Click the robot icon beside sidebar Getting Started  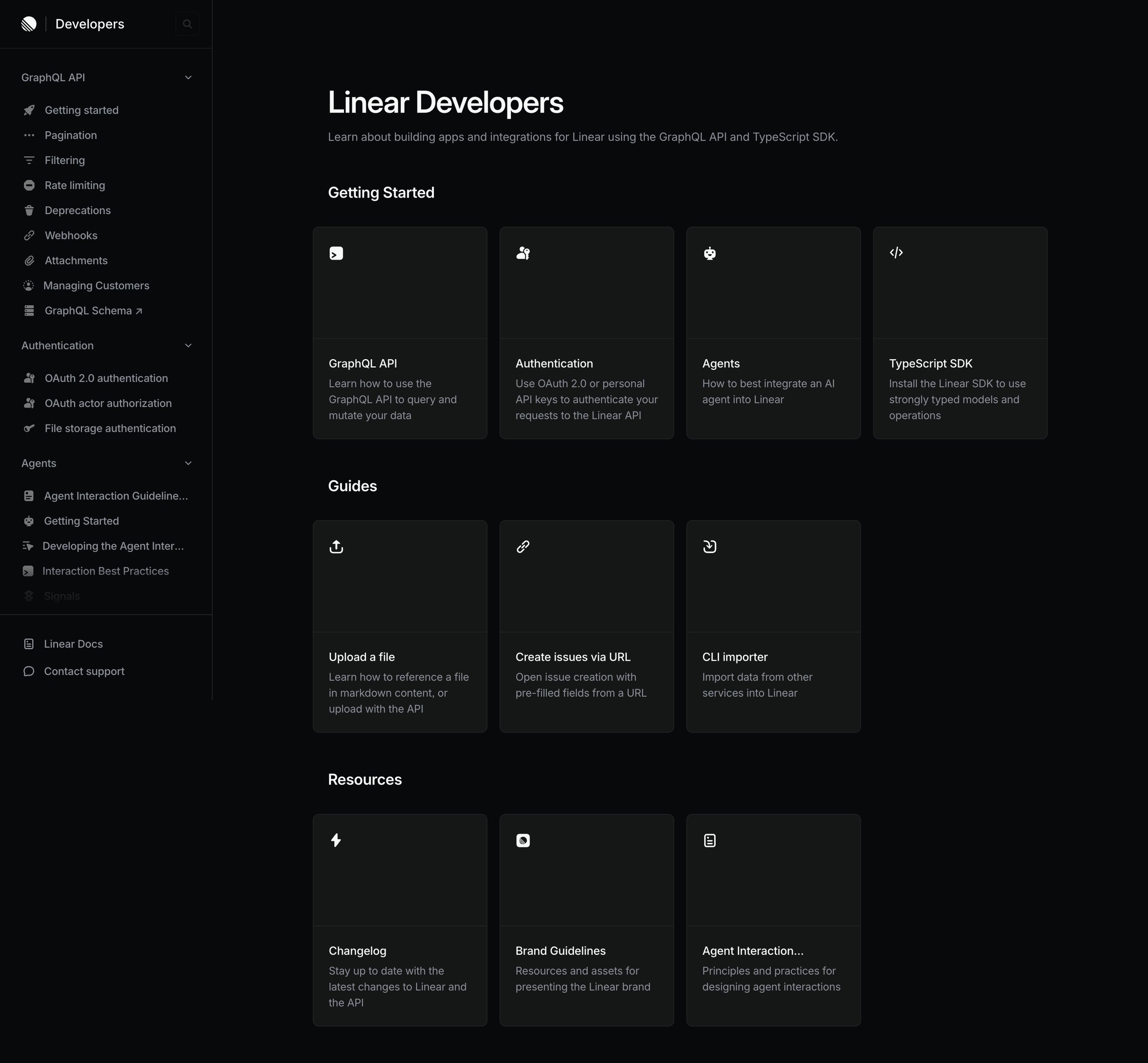pyautogui.click(x=29, y=520)
